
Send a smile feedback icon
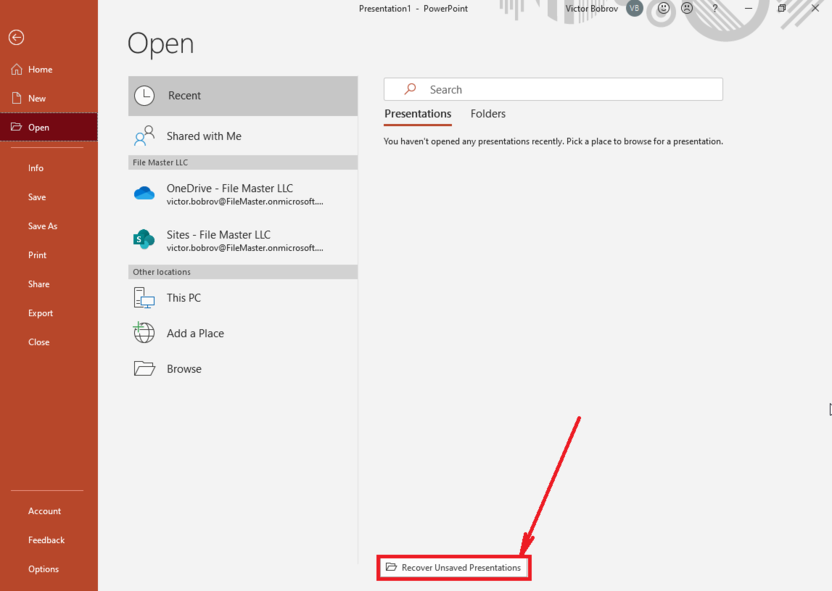tap(664, 8)
